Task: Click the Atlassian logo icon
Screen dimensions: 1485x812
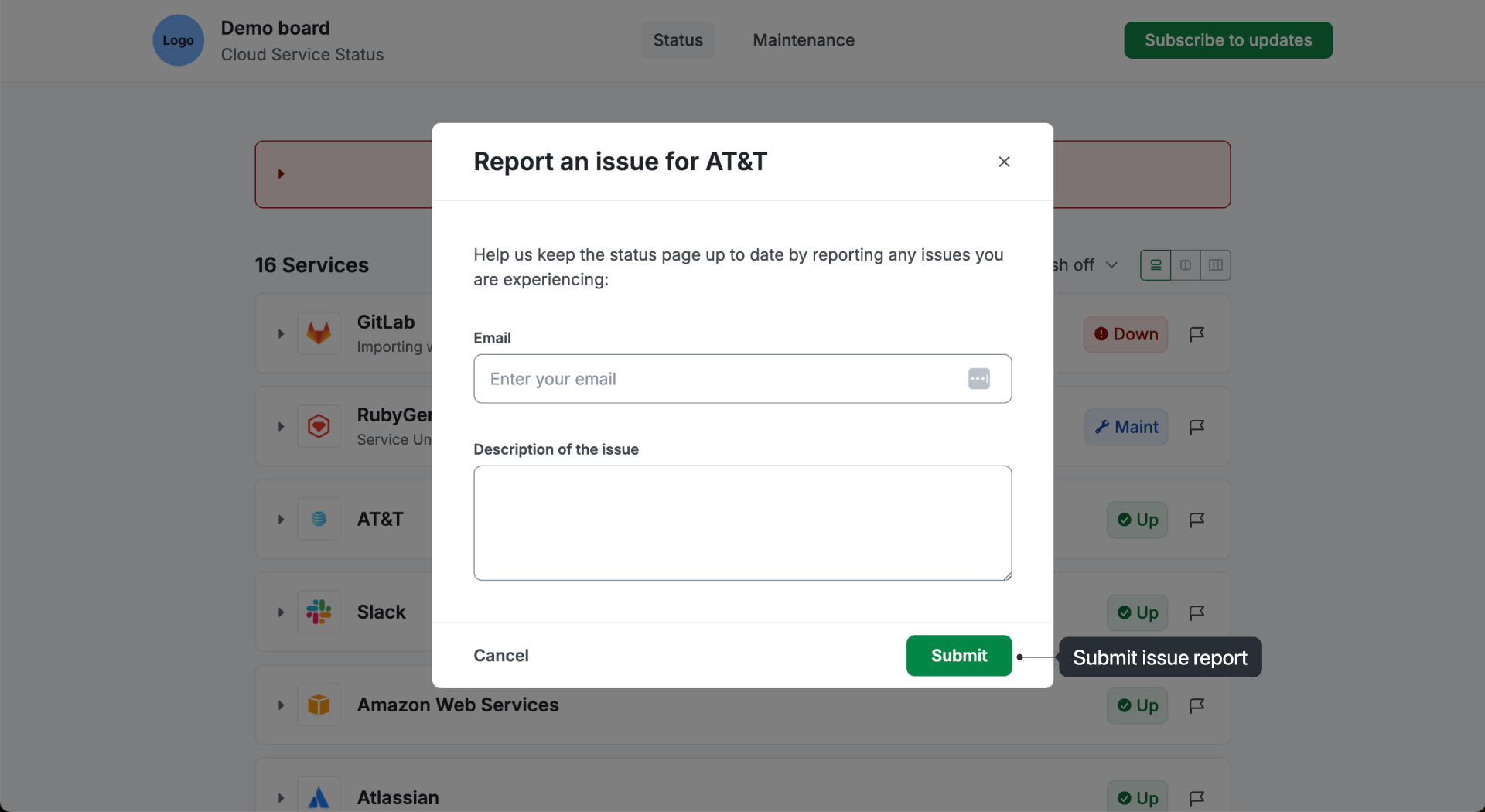Action: coord(319,797)
